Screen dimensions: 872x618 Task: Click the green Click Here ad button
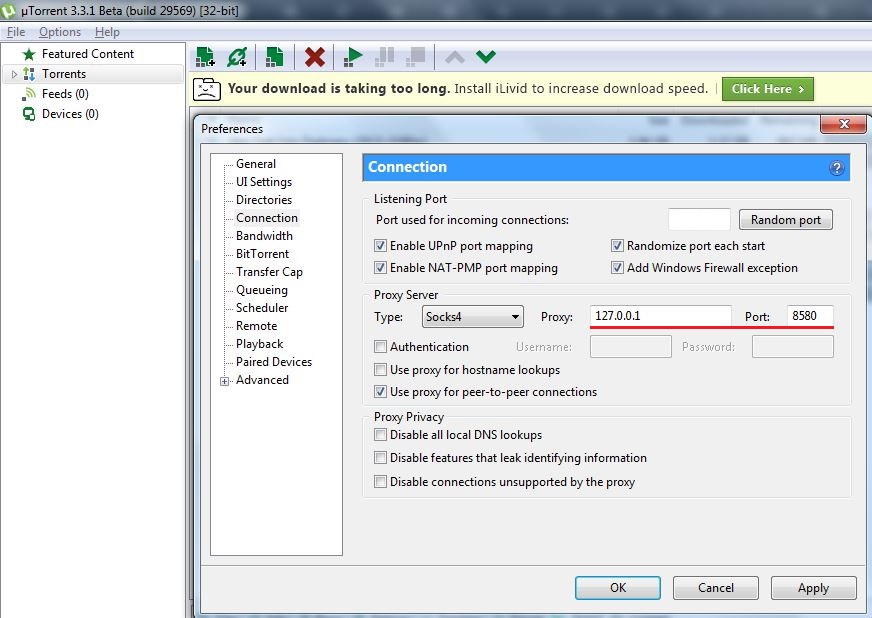click(767, 89)
